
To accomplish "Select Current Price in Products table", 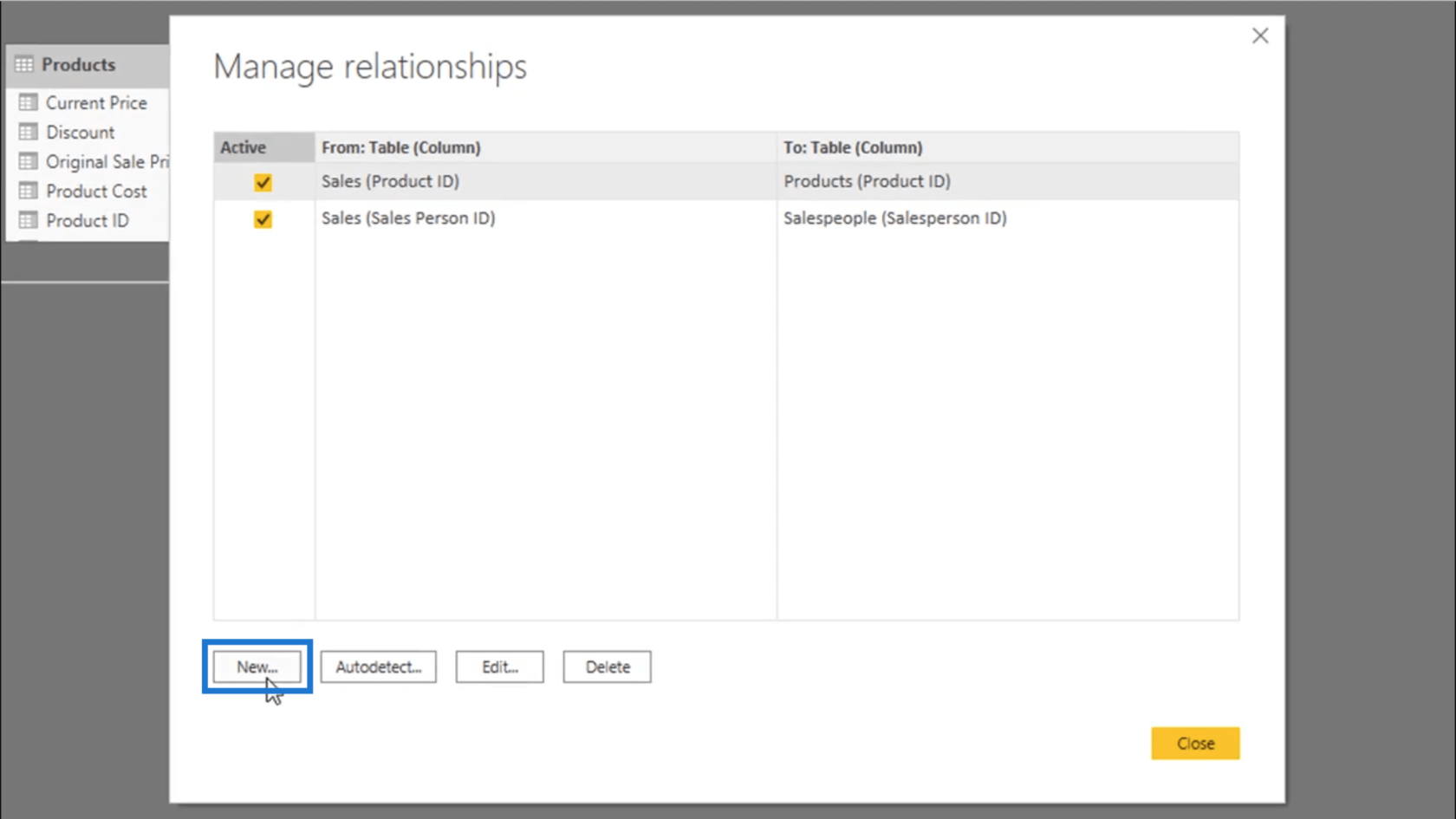I will tap(96, 102).
